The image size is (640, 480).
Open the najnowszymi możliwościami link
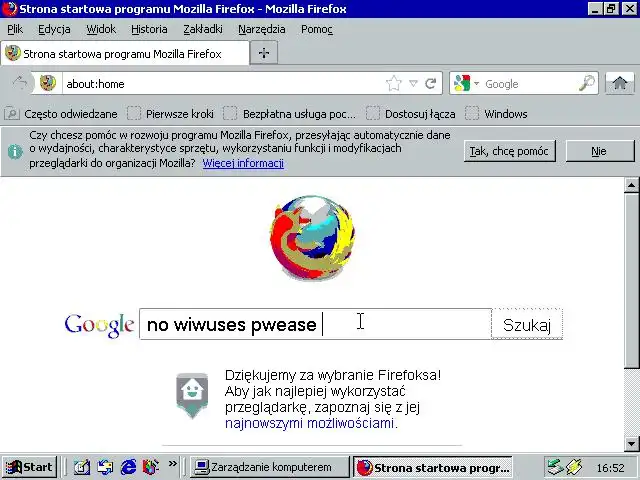[309, 423]
